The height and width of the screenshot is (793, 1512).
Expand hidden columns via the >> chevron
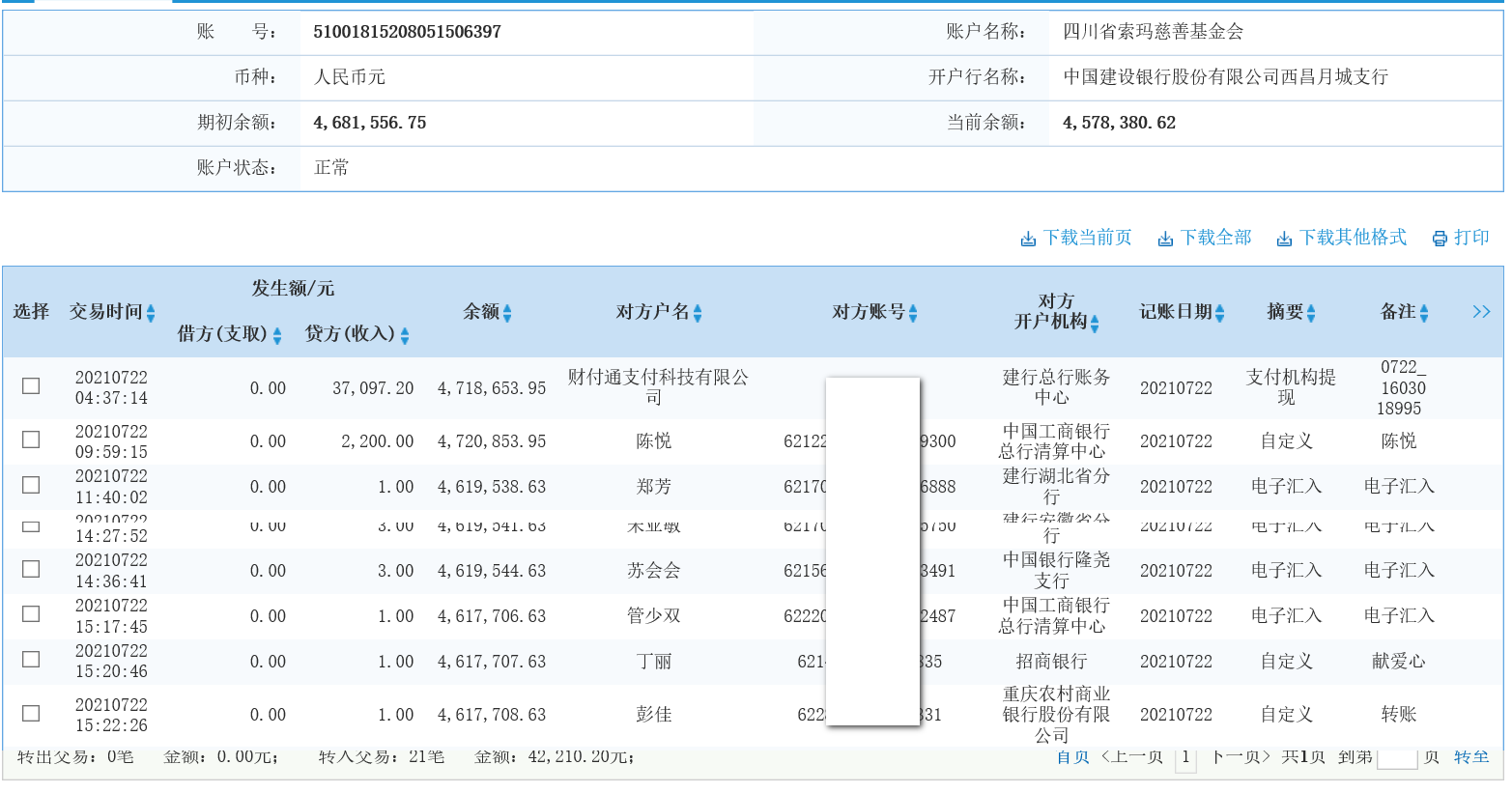pos(1480,311)
